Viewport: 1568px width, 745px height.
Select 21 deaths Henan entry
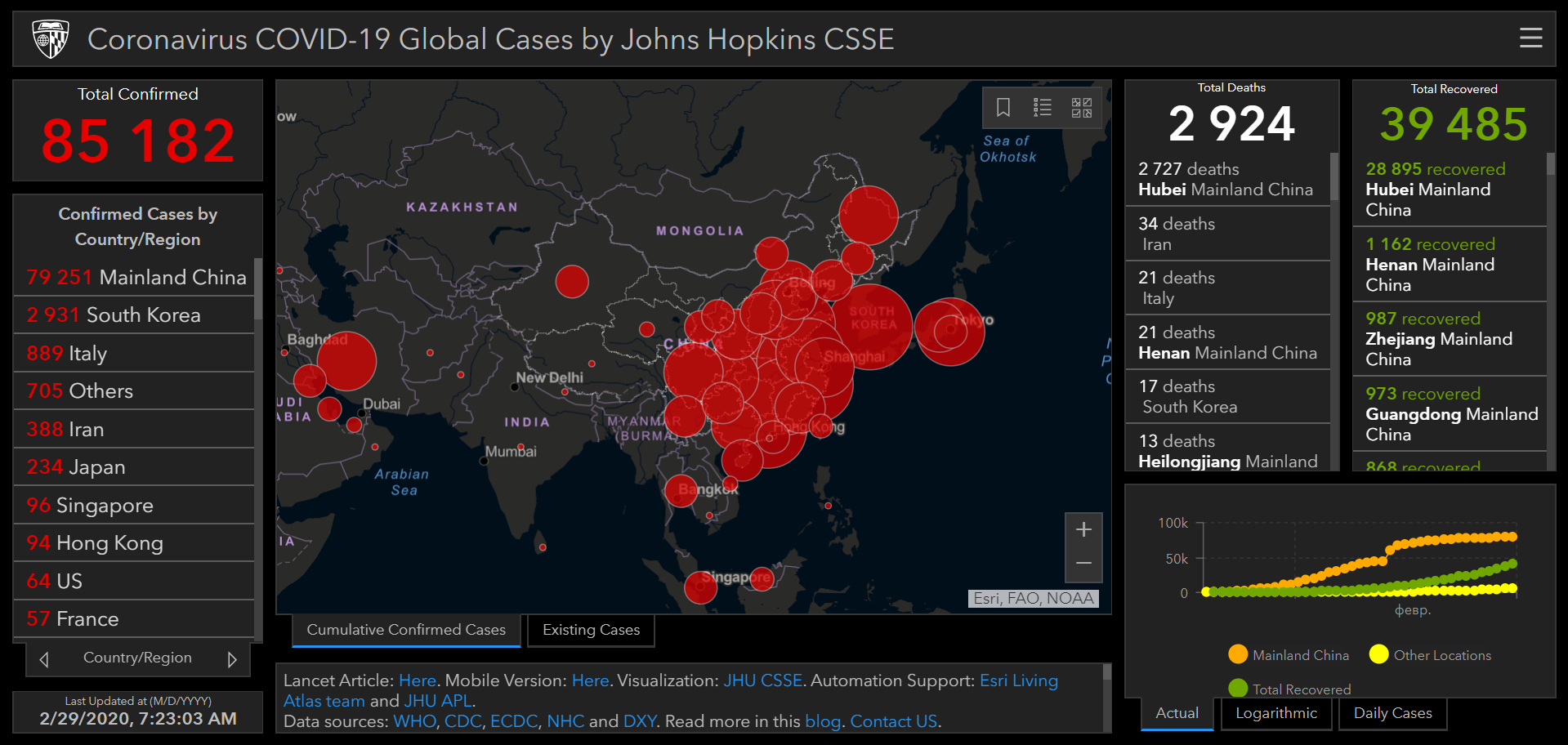1227,342
